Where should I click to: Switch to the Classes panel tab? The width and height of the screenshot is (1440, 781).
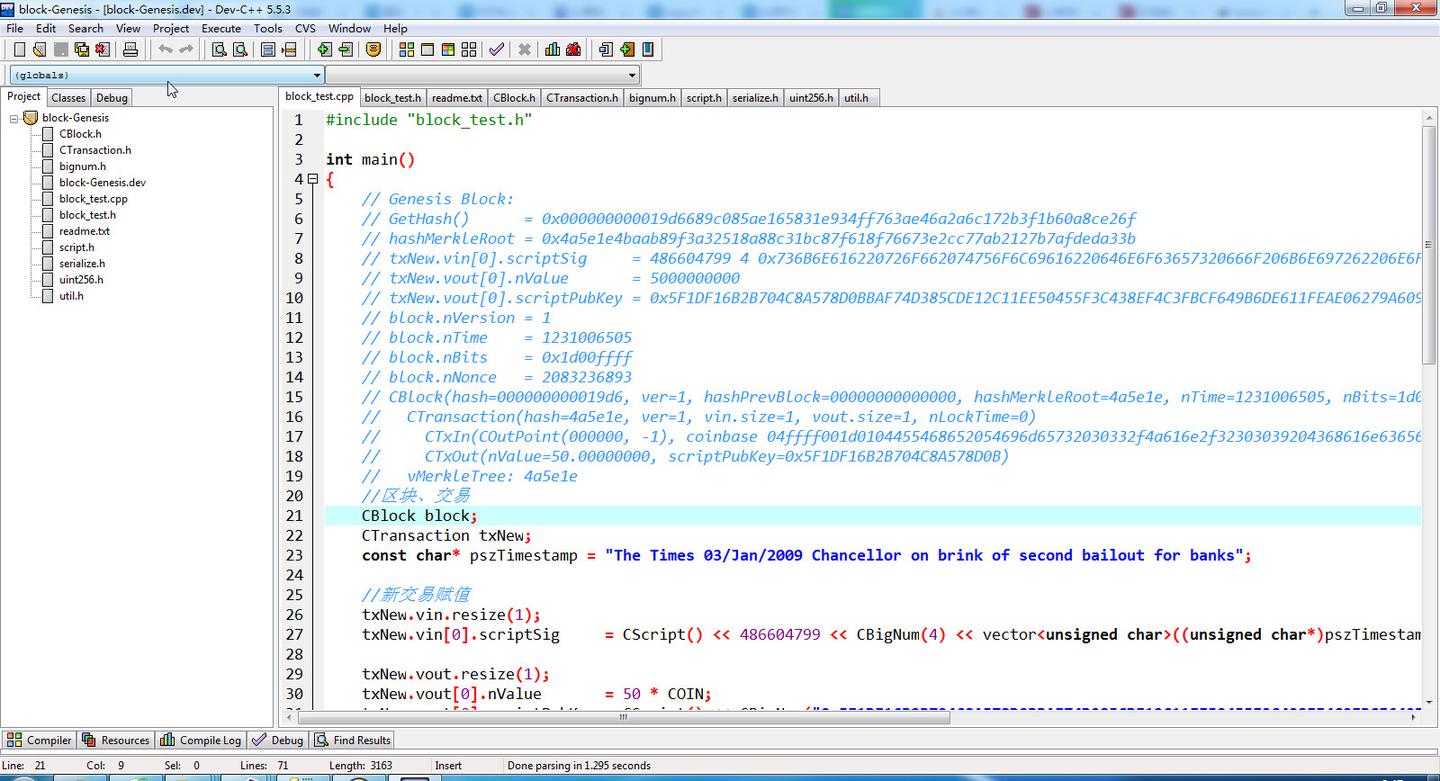pos(68,98)
